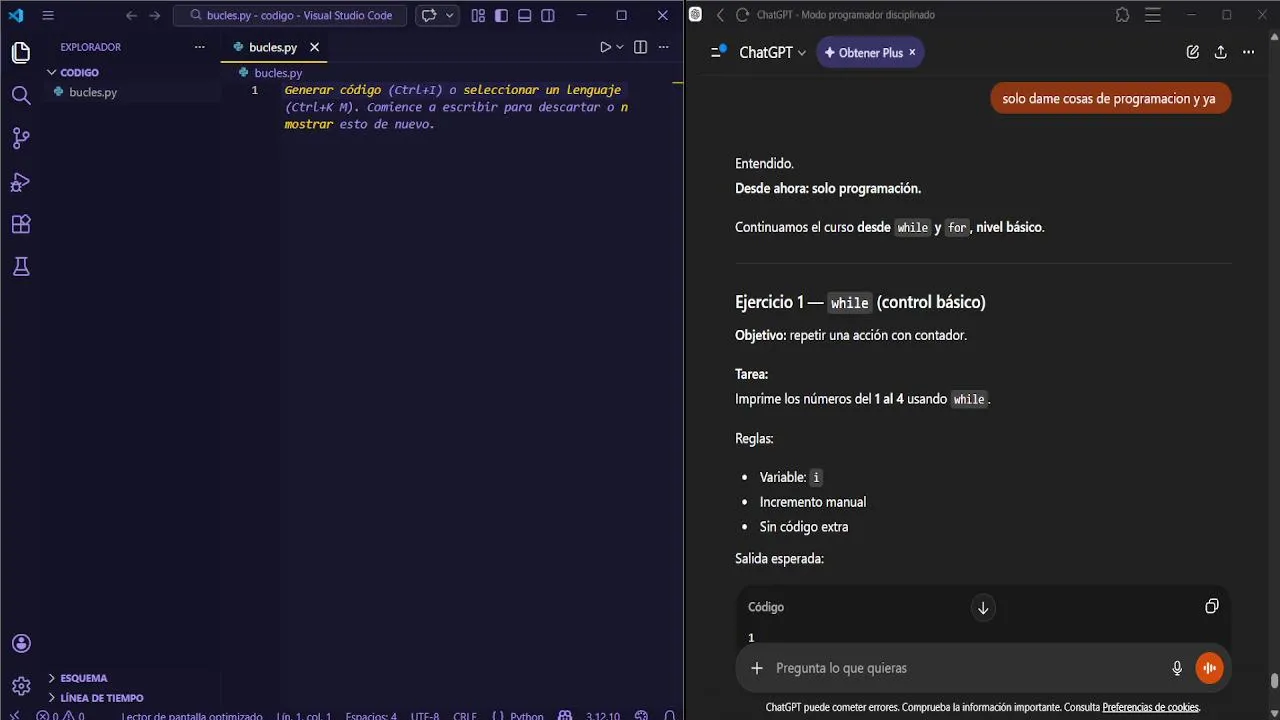Attach a file with the plus in ChatGPT
The width and height of the screenshot is (1280, 720).
coord(757,668)
